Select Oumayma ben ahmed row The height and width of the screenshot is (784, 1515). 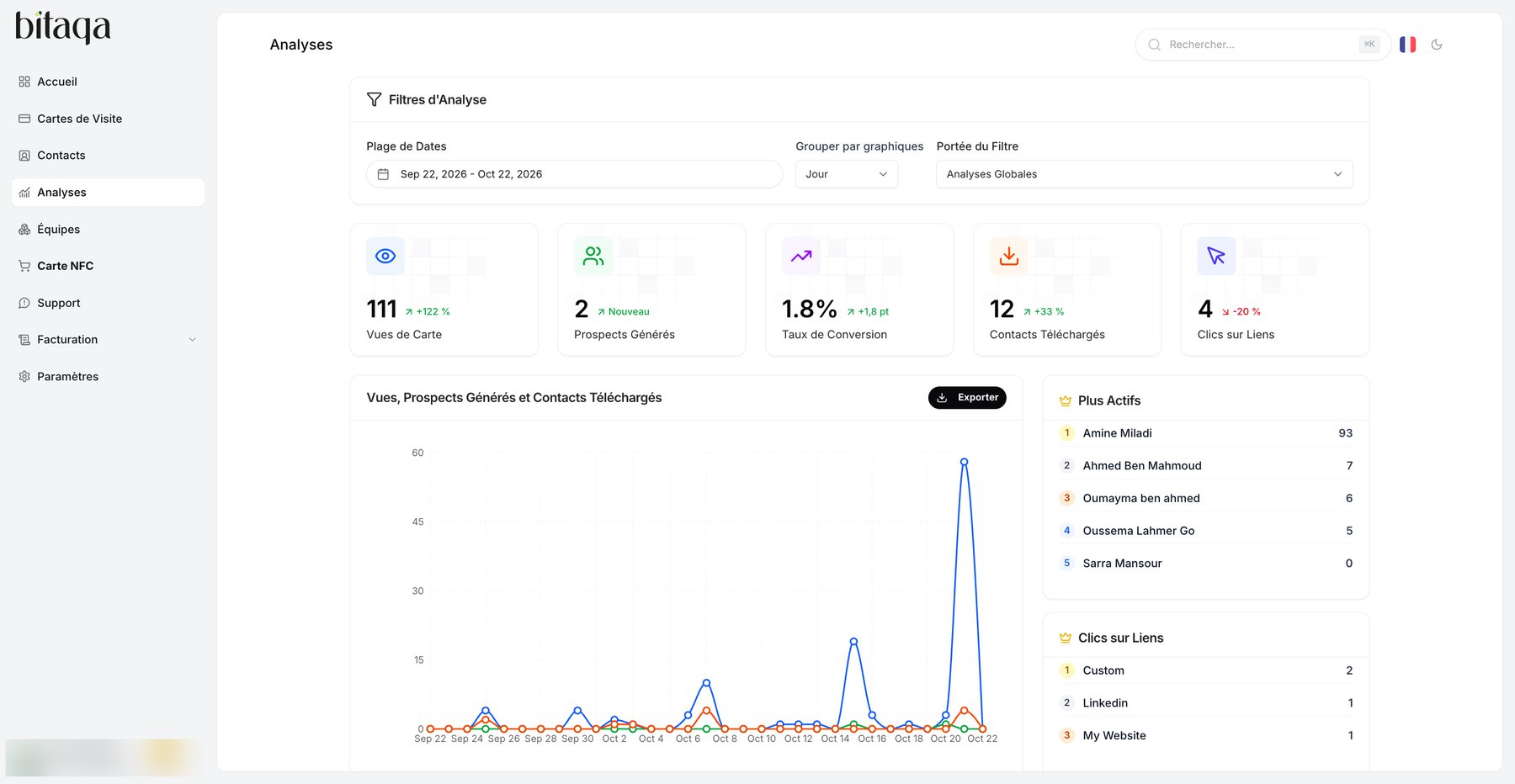(1205, 498)
